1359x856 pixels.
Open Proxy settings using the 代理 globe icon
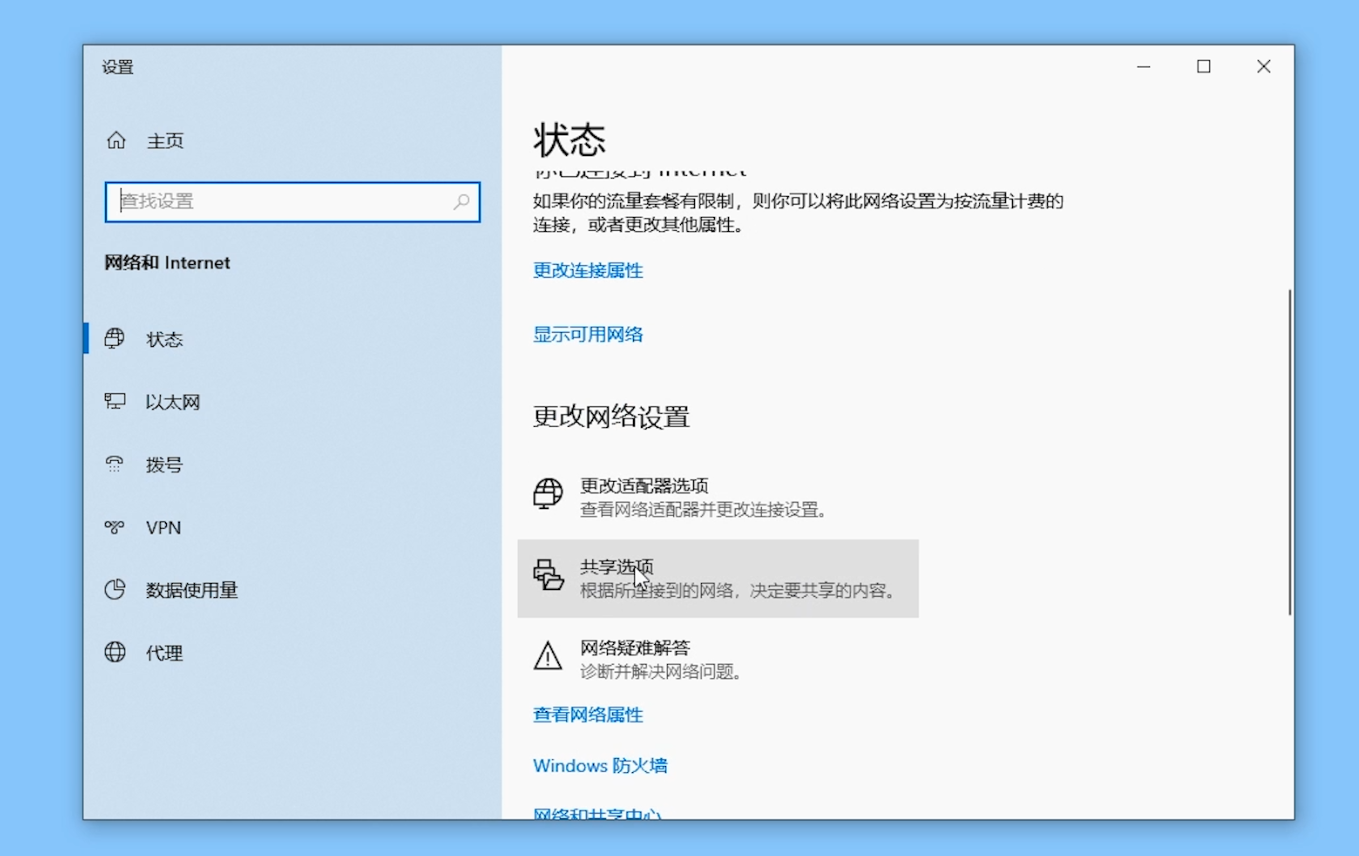[115, 653]
